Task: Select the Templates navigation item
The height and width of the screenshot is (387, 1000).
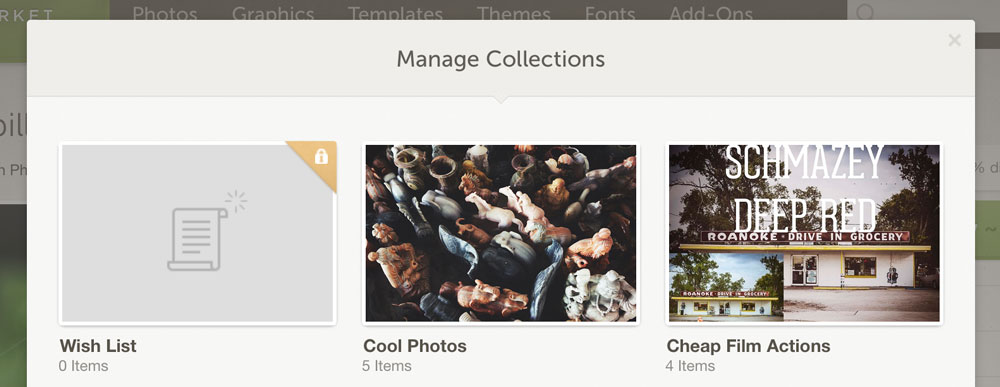Action: coord(395,14)
